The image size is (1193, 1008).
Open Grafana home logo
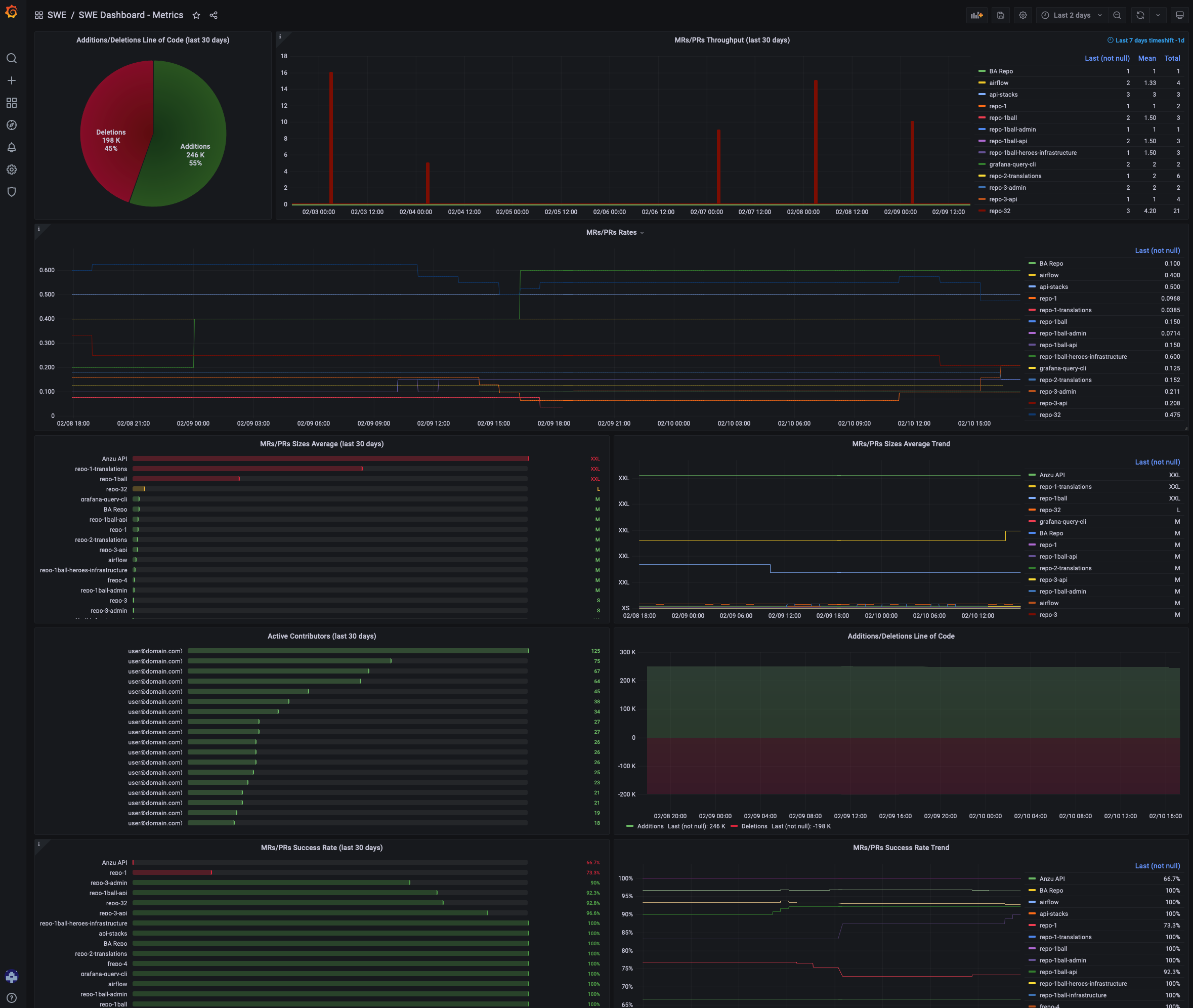(12, 12)
